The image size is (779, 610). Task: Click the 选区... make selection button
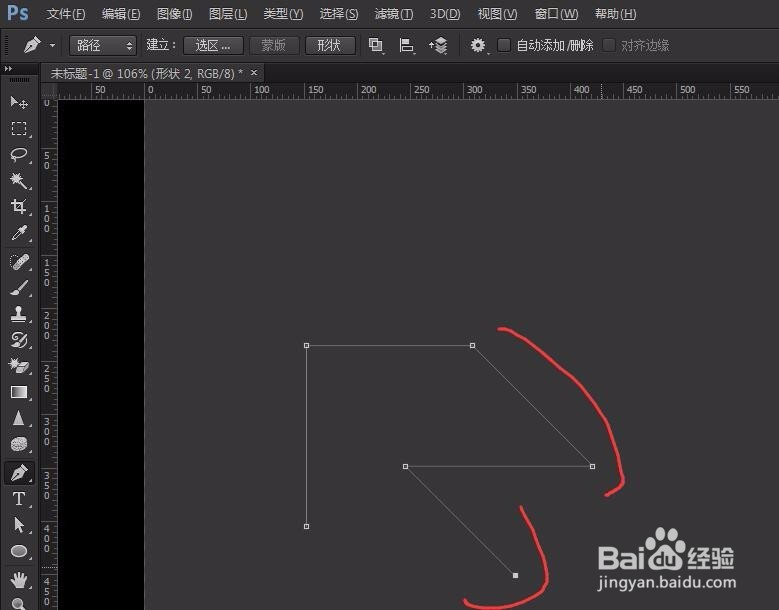(213, 46)
